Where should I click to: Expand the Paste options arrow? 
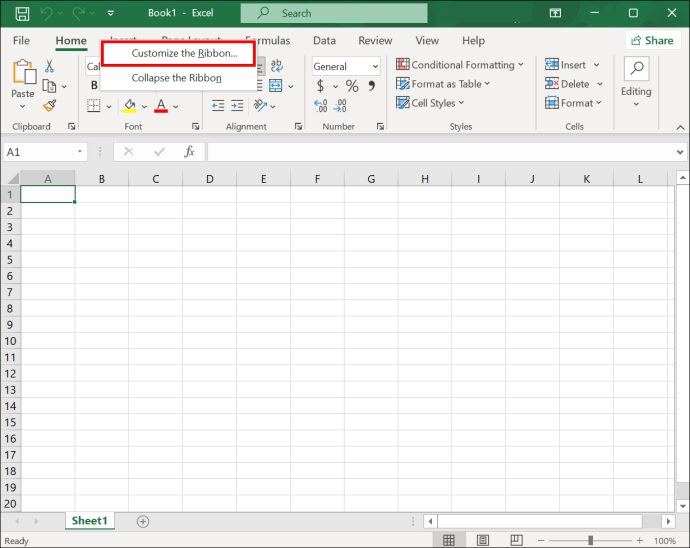(x=22, y=106)
